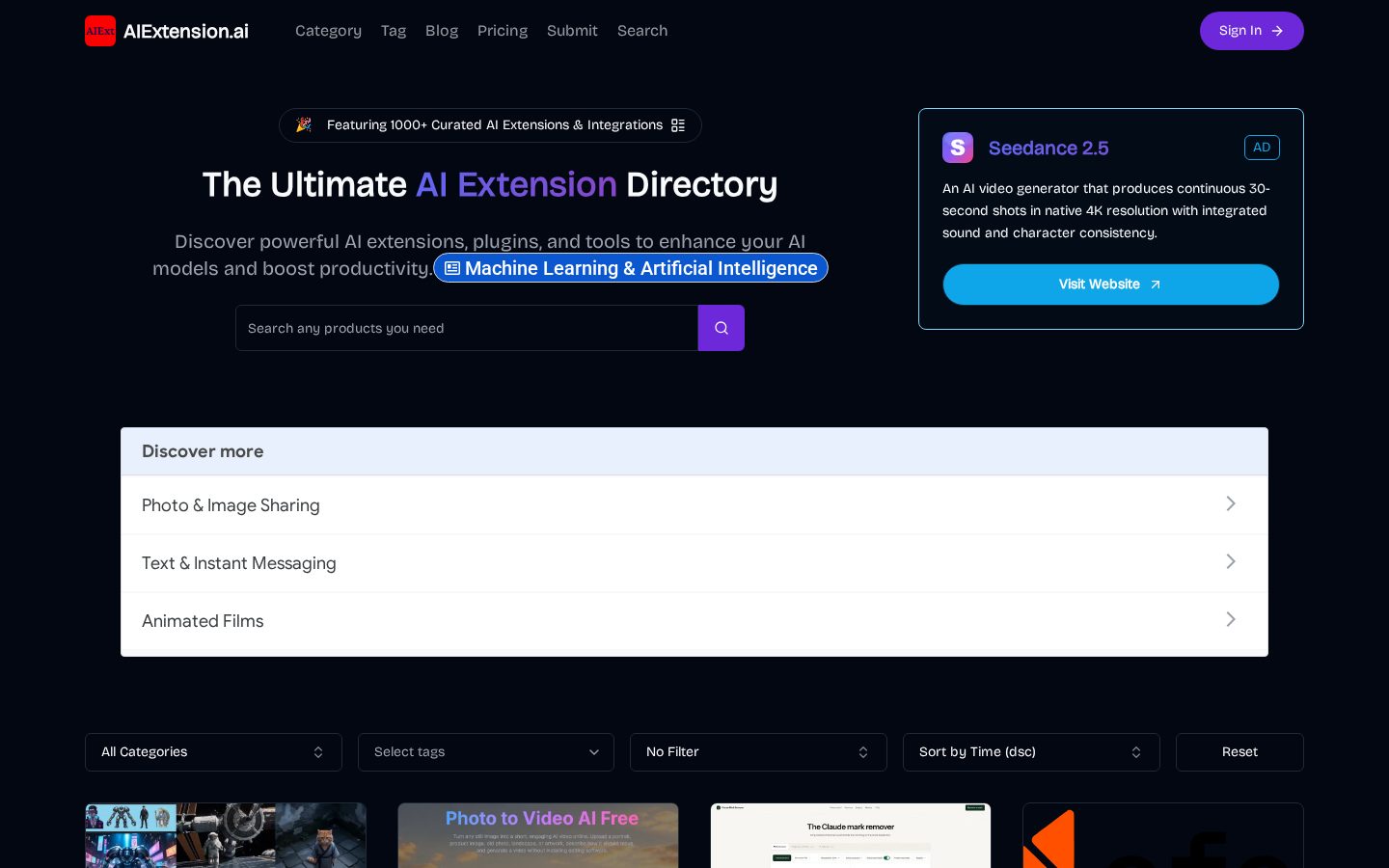Open the orange logo product thumbnail

(1163, 835)
